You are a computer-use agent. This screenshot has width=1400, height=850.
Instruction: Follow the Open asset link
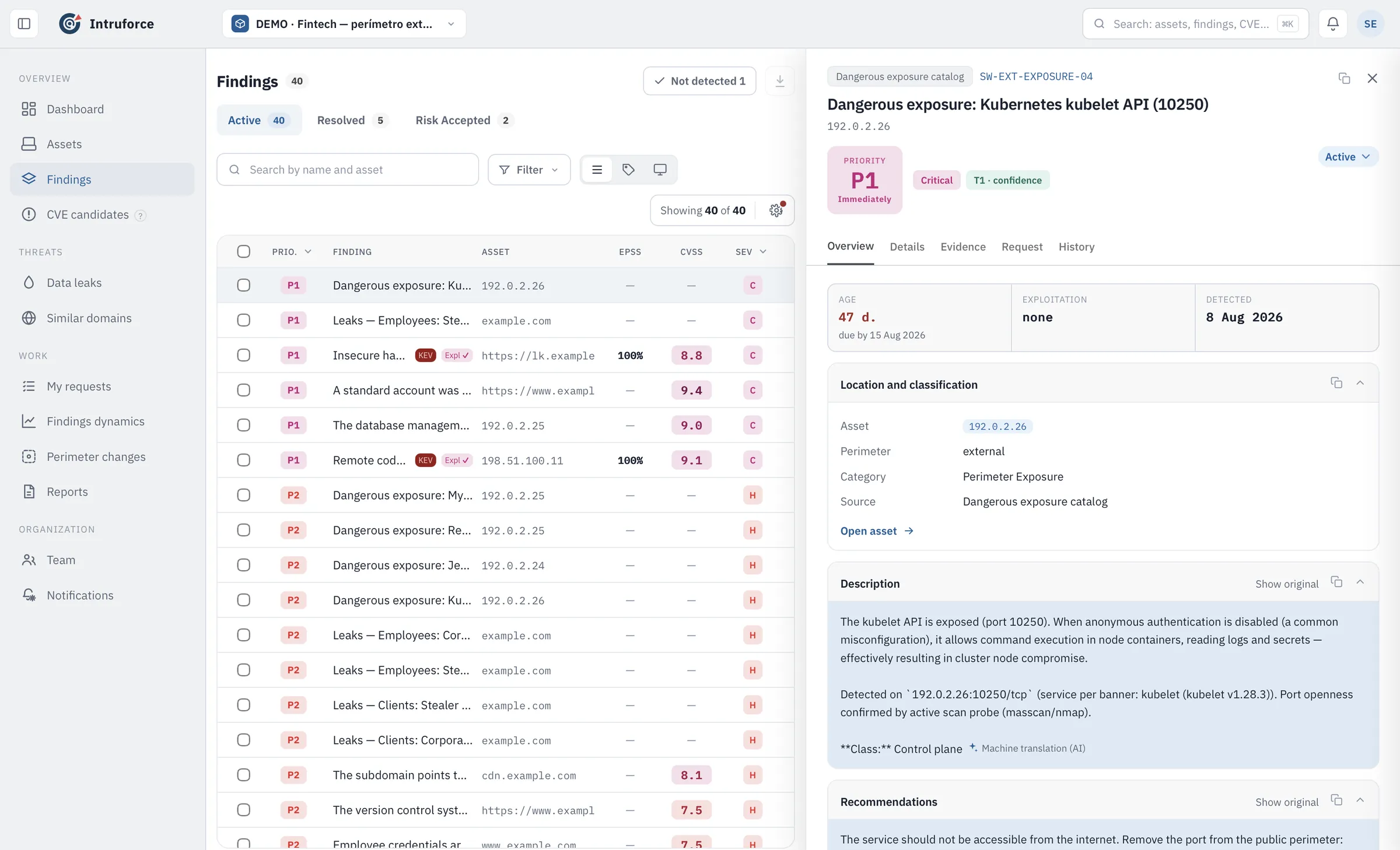(x=877, y=531)
